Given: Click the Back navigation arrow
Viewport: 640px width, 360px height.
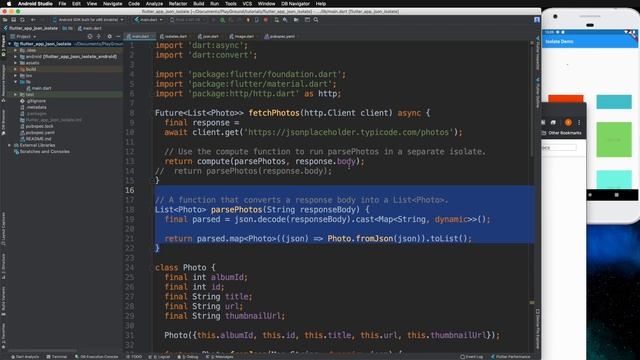Looking at the screenshot, I should [x=33, y=20].
